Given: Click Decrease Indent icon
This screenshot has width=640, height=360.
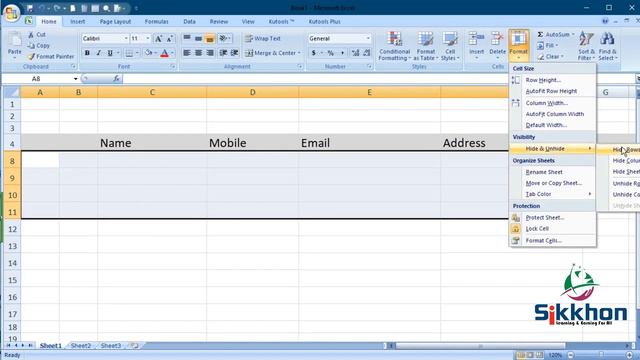Looking at the screenshot, I should click(x=223, y=53).
